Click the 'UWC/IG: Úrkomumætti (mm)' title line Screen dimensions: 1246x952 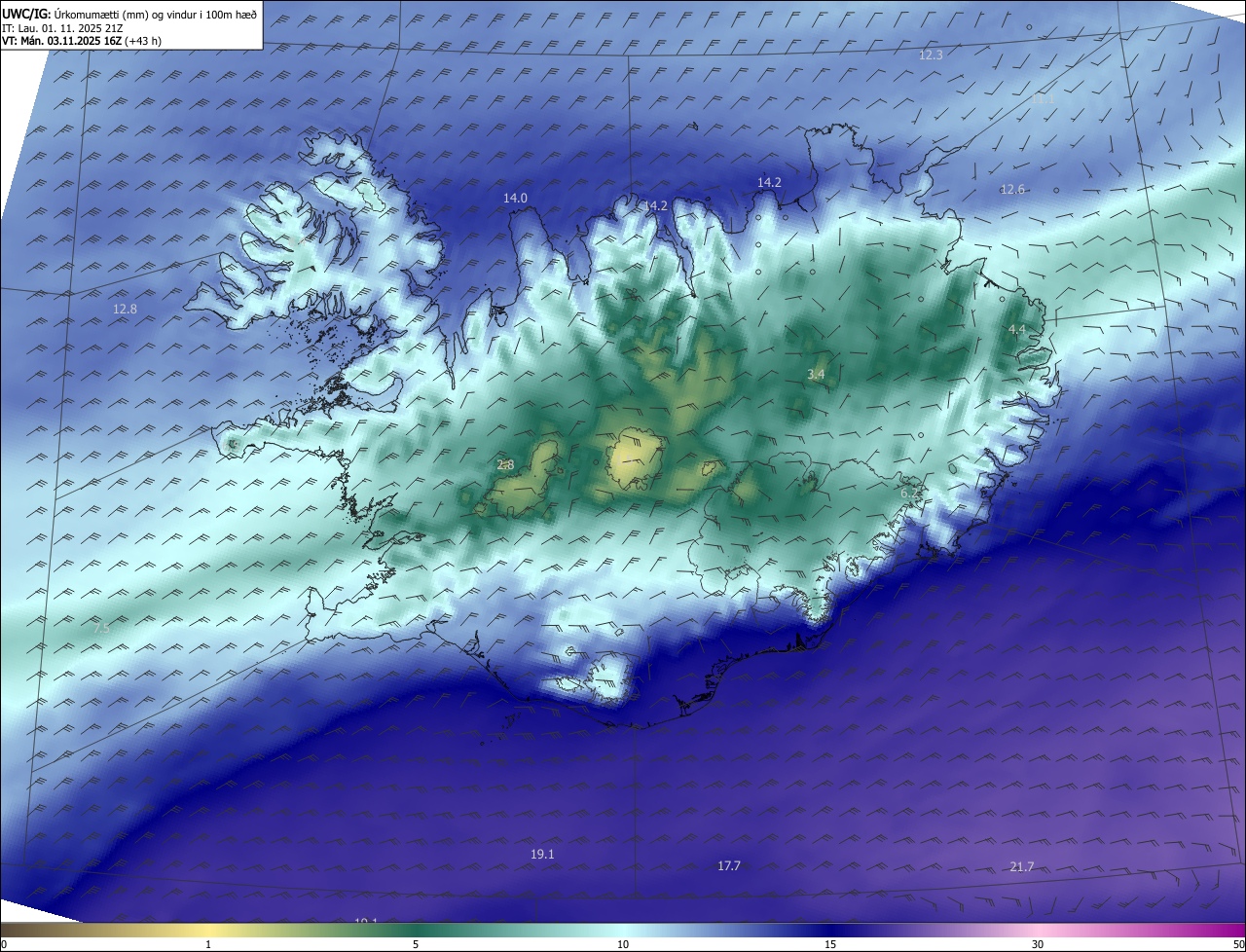coord(129,14)
